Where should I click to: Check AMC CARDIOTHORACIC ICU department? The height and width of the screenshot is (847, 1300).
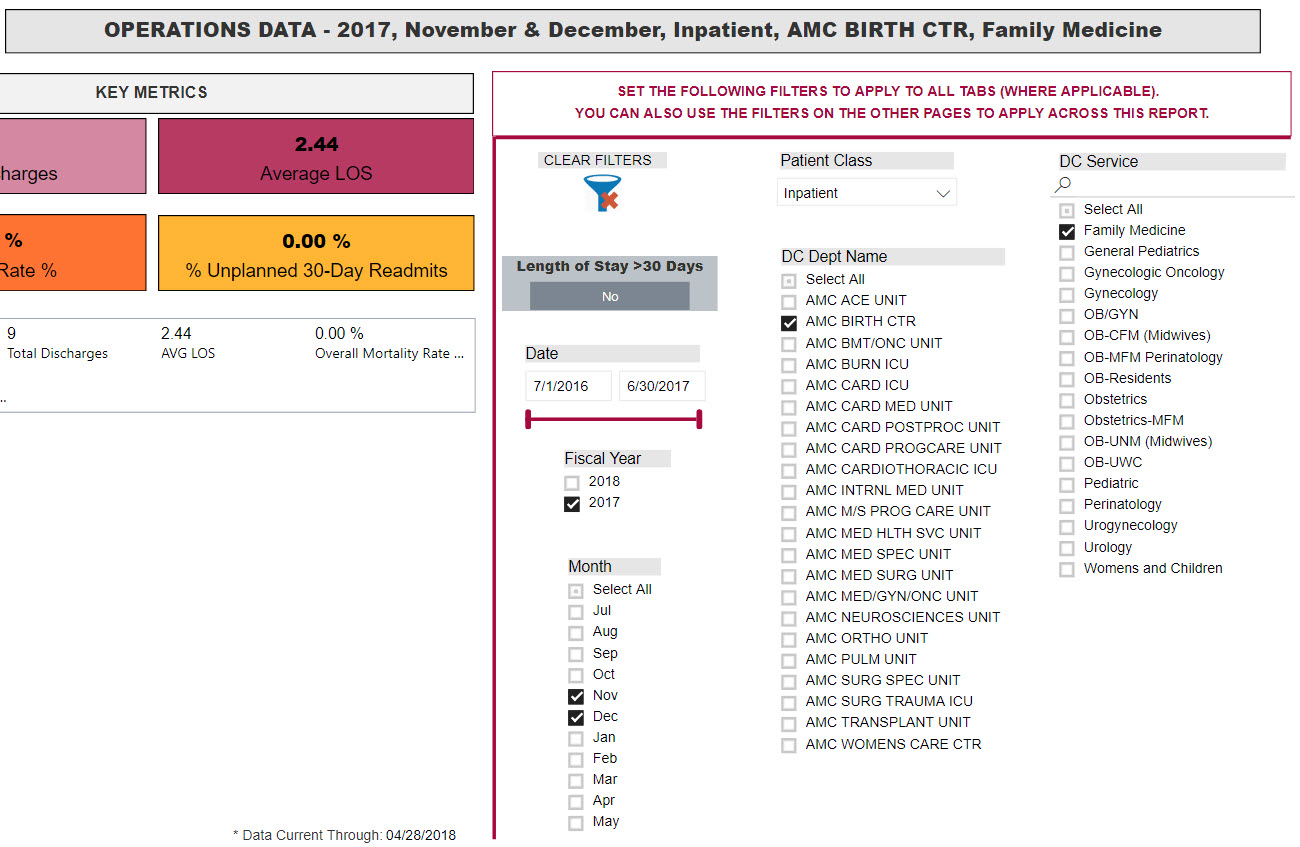[789, 470]
